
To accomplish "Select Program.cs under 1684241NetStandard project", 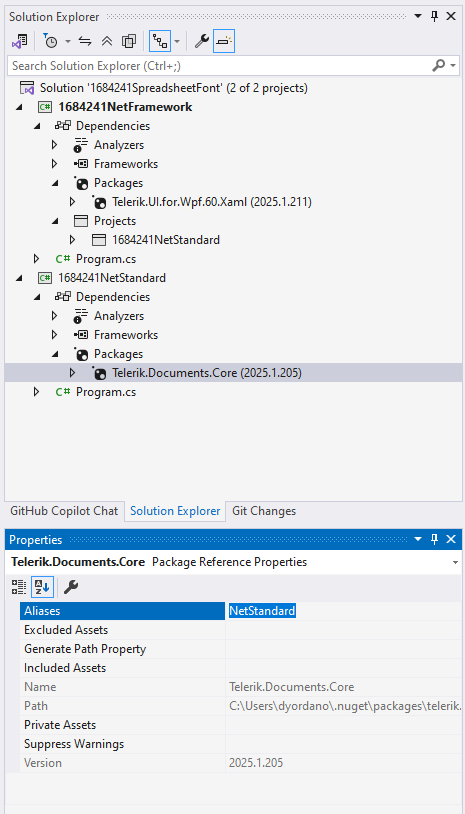I will [106, 392].
